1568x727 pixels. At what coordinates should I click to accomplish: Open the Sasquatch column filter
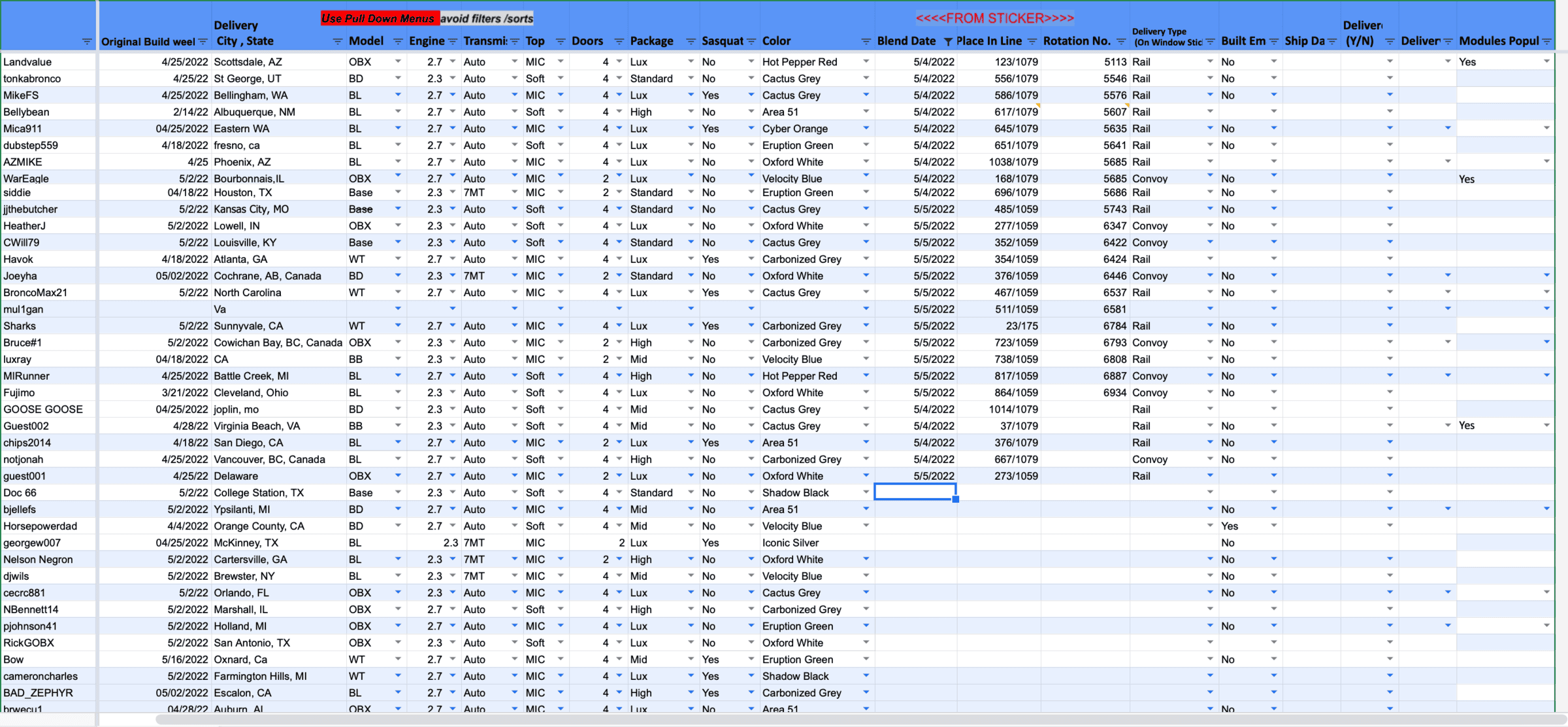pyautogui.click(x=751, y=41)
